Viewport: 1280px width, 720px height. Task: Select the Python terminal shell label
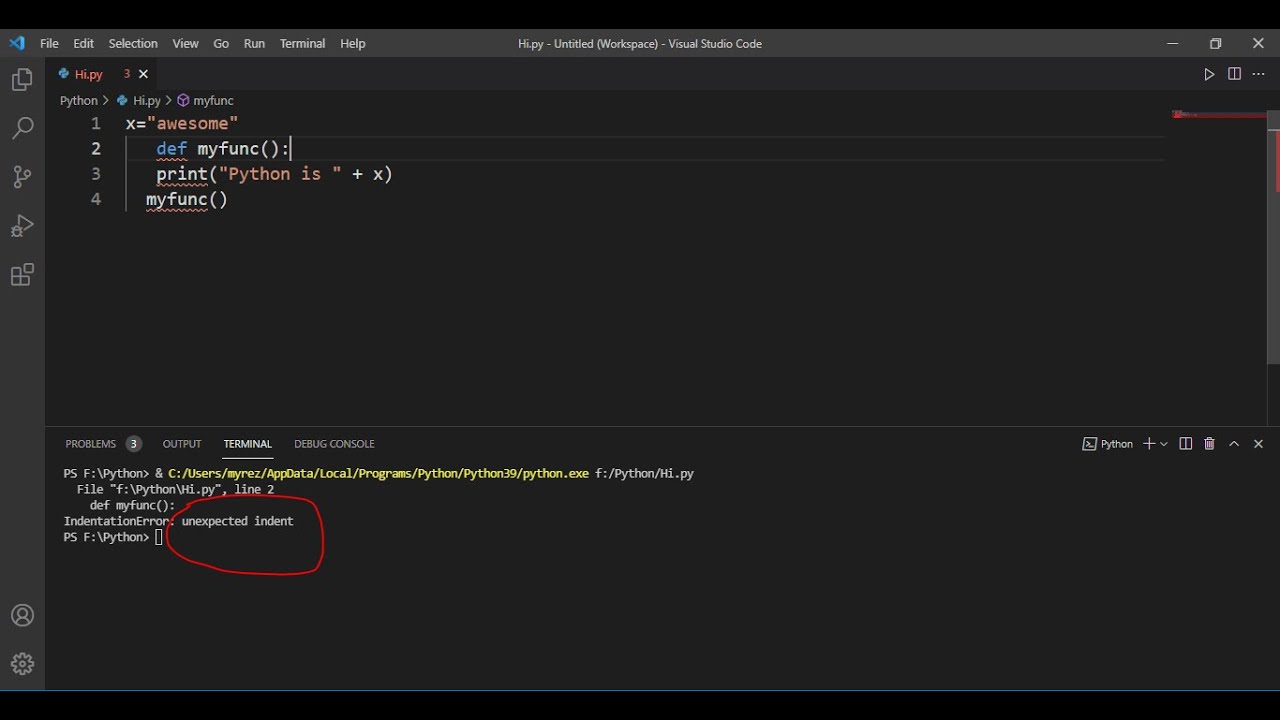click(x=1108, y=444)
